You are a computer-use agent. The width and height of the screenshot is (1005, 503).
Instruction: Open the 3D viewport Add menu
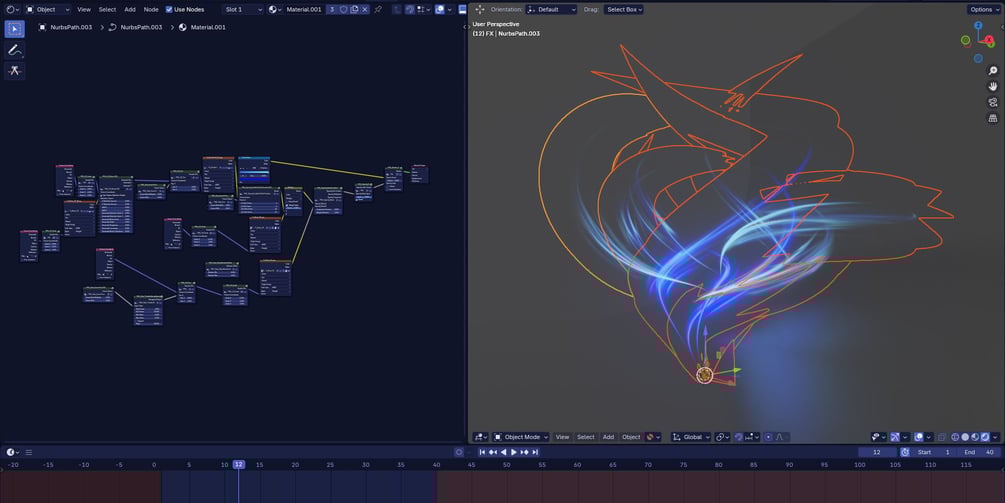608,437
